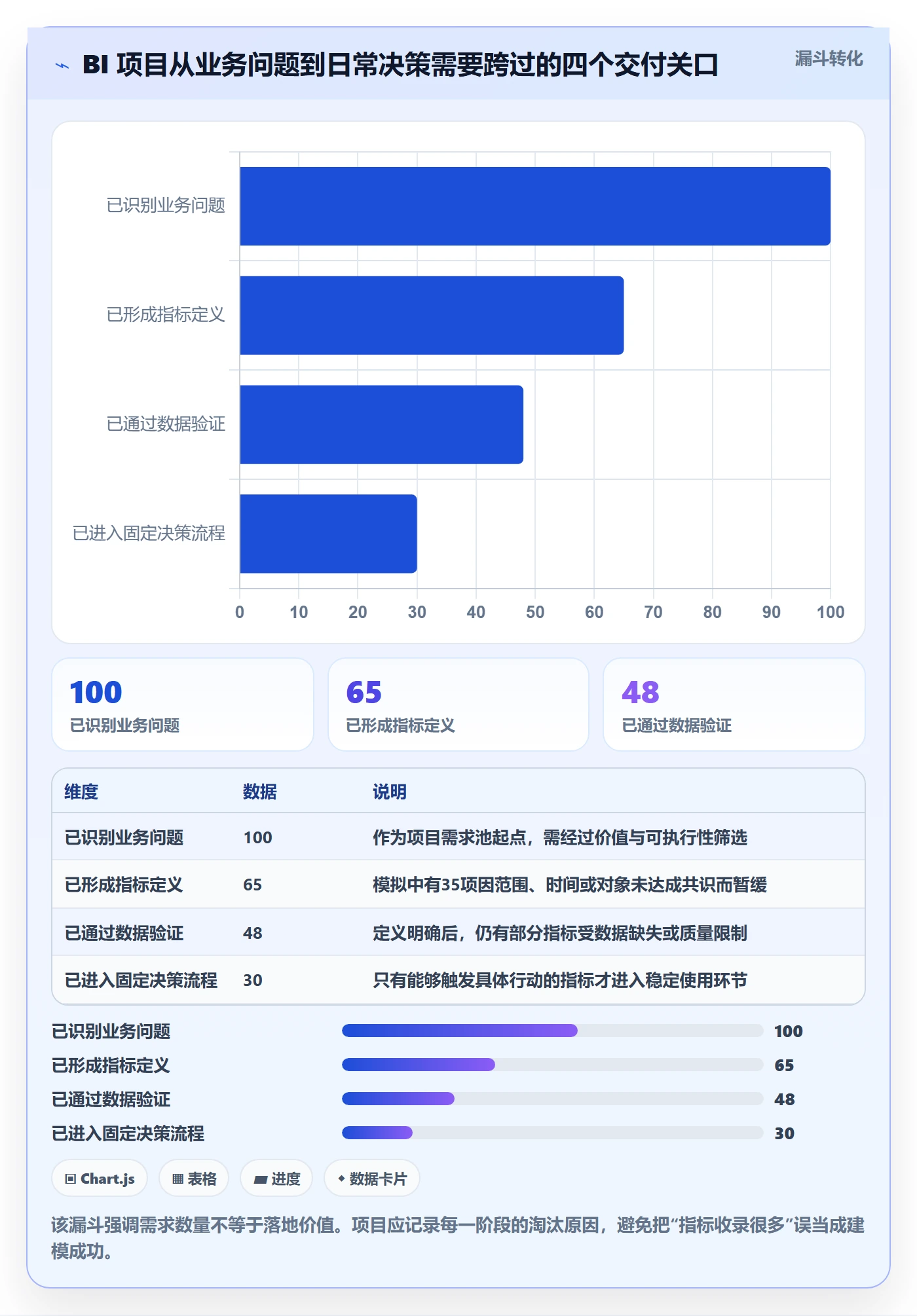Screen dimensions: 917x1316
Task: Click the 表格 chip
Action: (194, 1179)
